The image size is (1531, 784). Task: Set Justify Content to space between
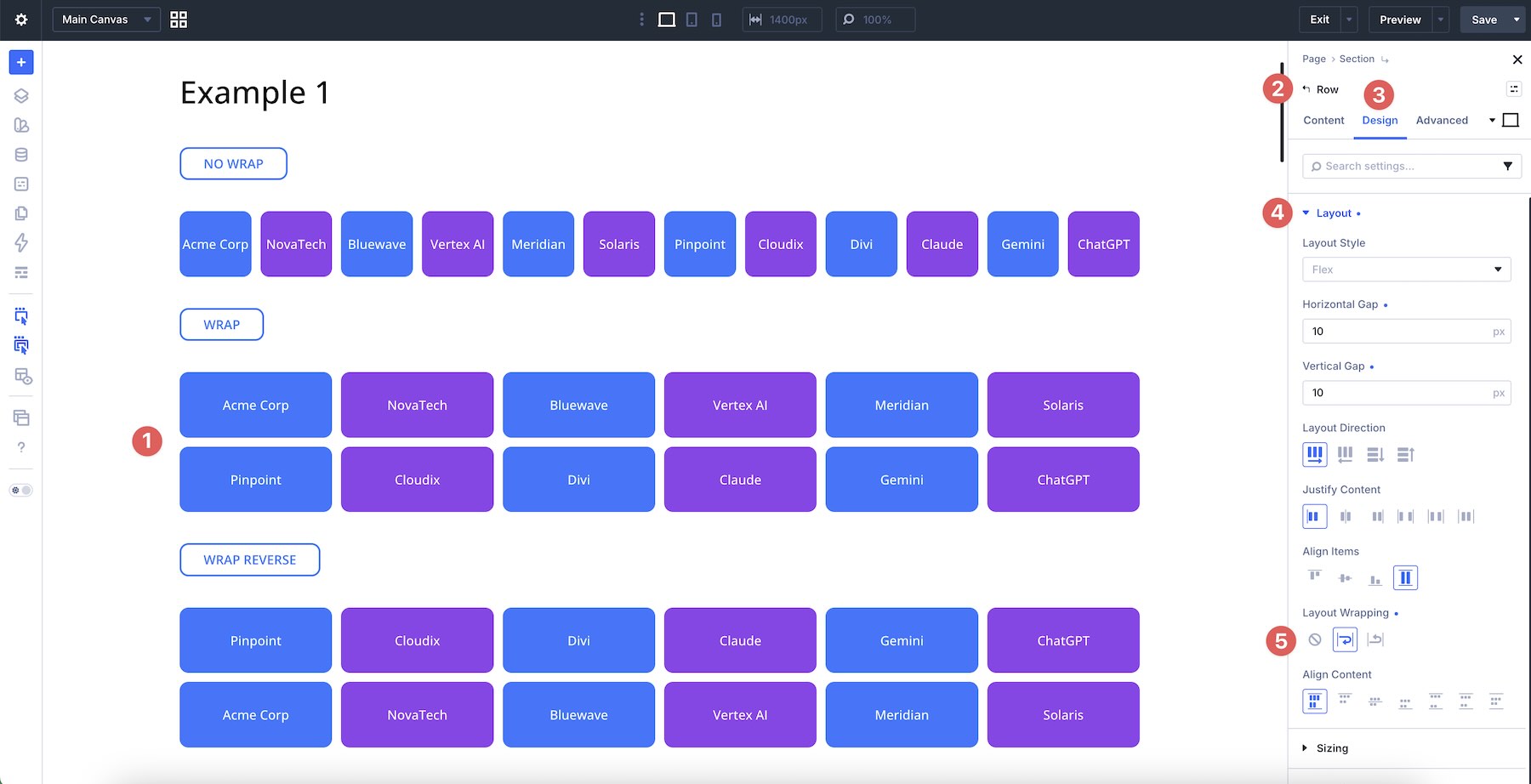1405,516
